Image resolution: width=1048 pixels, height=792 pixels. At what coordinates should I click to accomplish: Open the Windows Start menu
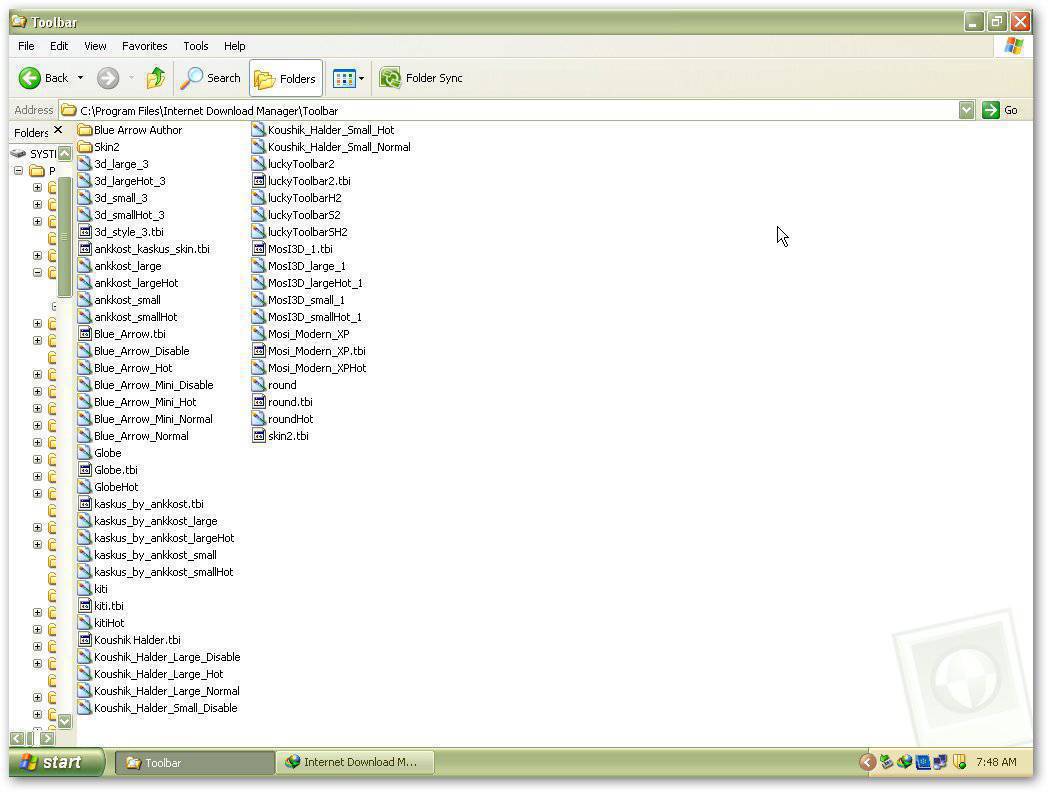point(56,763)
